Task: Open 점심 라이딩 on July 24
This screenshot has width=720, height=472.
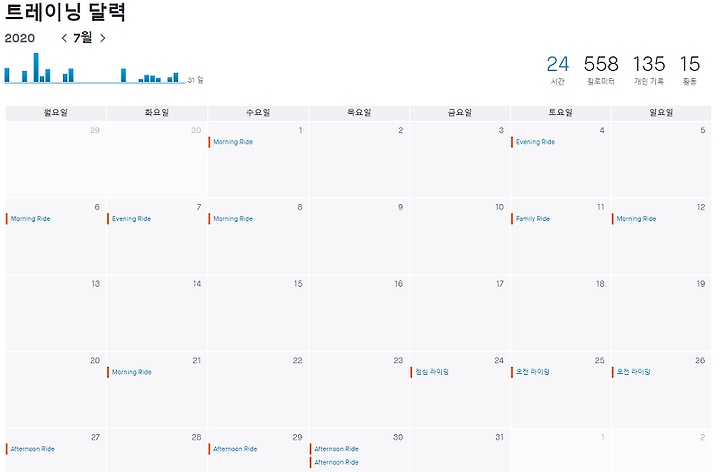Action: [x=432, y=372]
